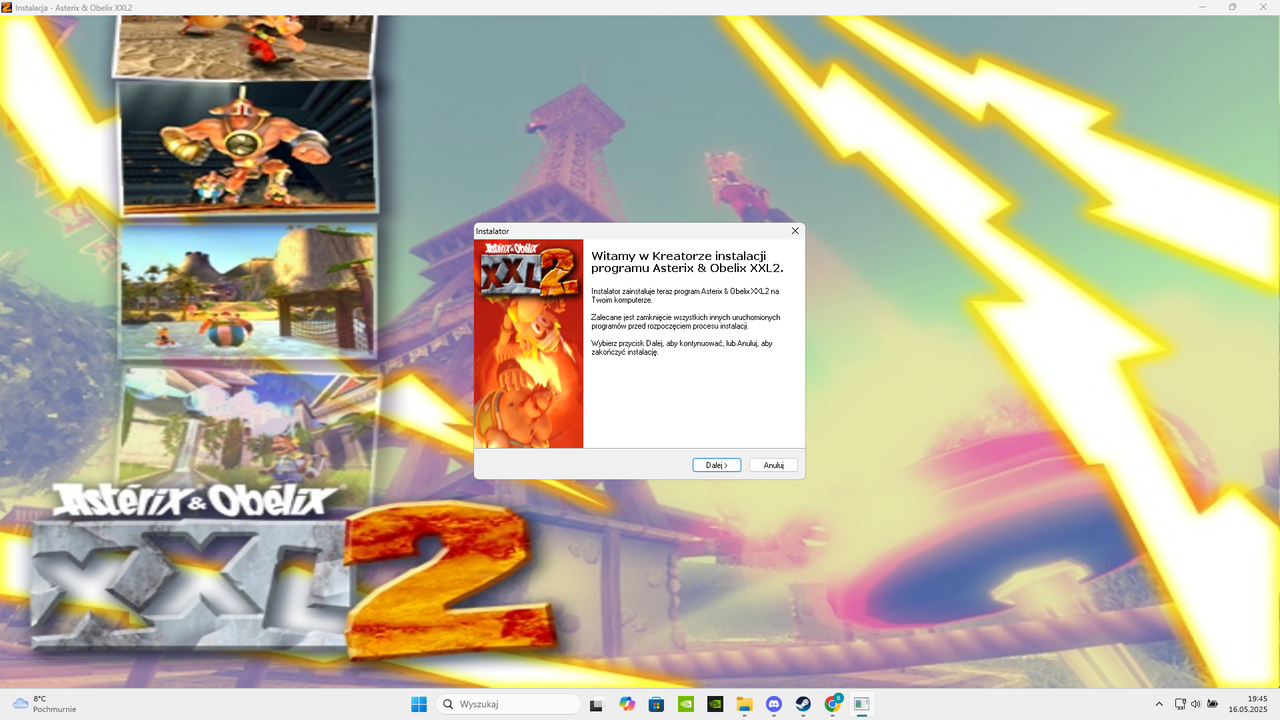The height and width of the screenshot is (720, 1280).
Task: Switch to Steam on the taskbar
Action: tap(803, 704)
